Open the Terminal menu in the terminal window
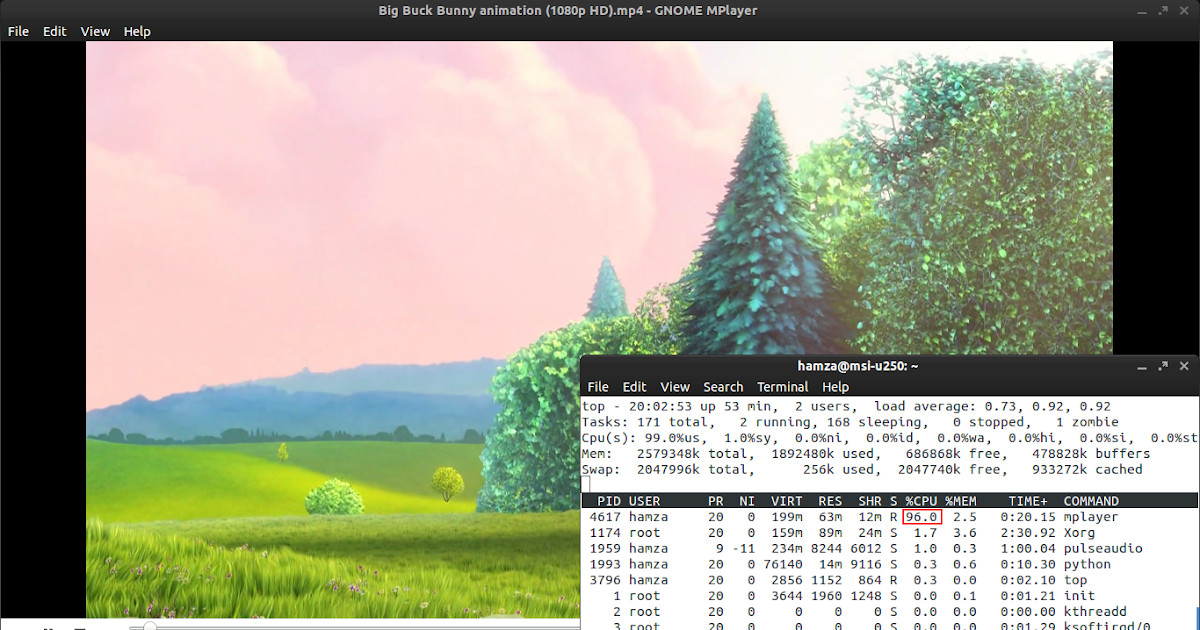The height and width of the screenshot is (630, 1200). click(x=782, y=387)
